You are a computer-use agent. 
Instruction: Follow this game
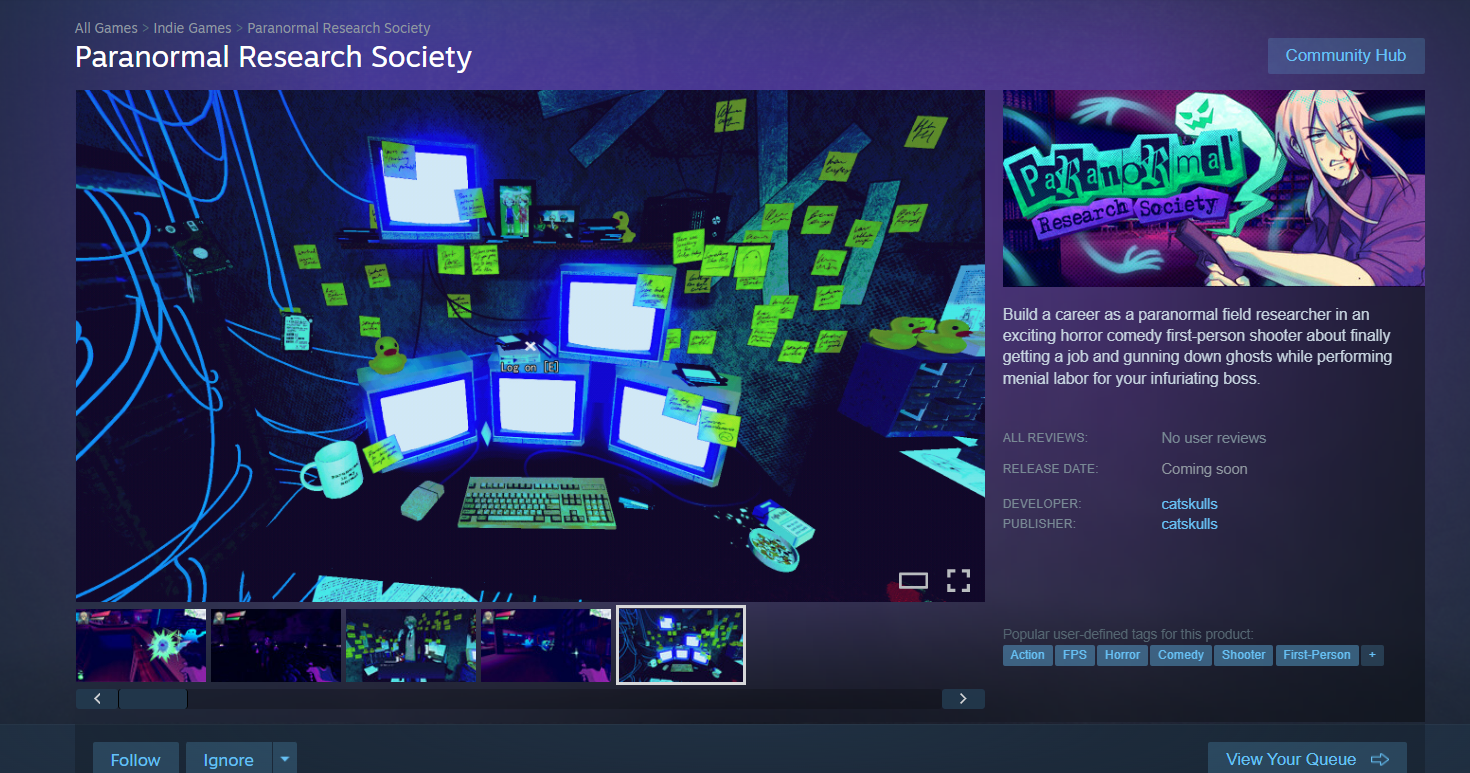coord(135,759)
